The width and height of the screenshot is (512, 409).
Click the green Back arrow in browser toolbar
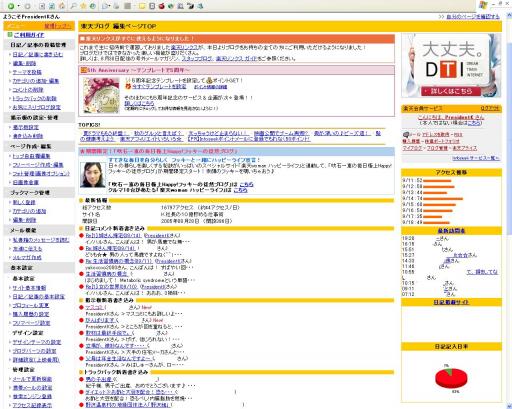[11, 6]
